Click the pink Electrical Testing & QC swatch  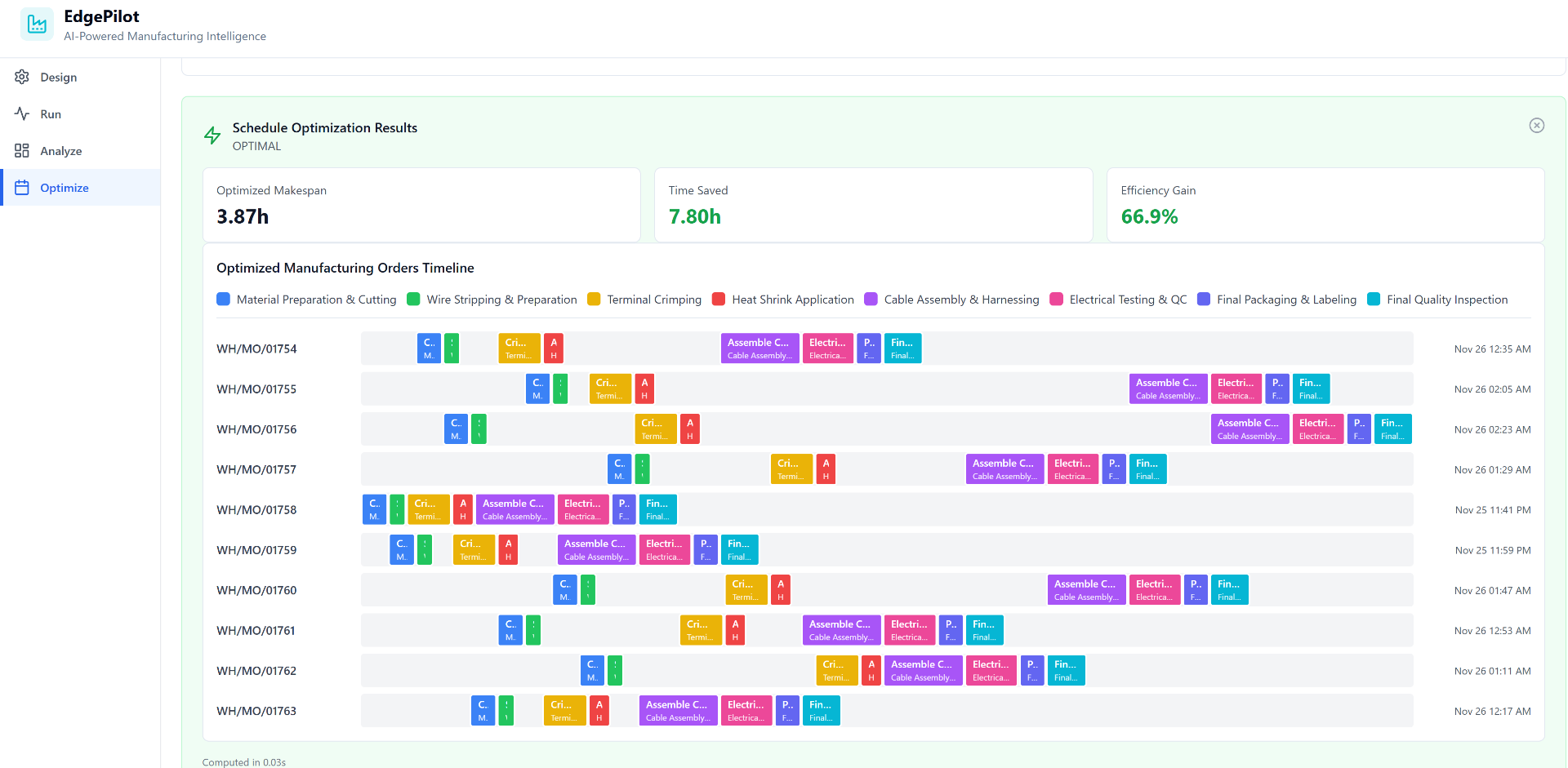[x=1056, y=299]
